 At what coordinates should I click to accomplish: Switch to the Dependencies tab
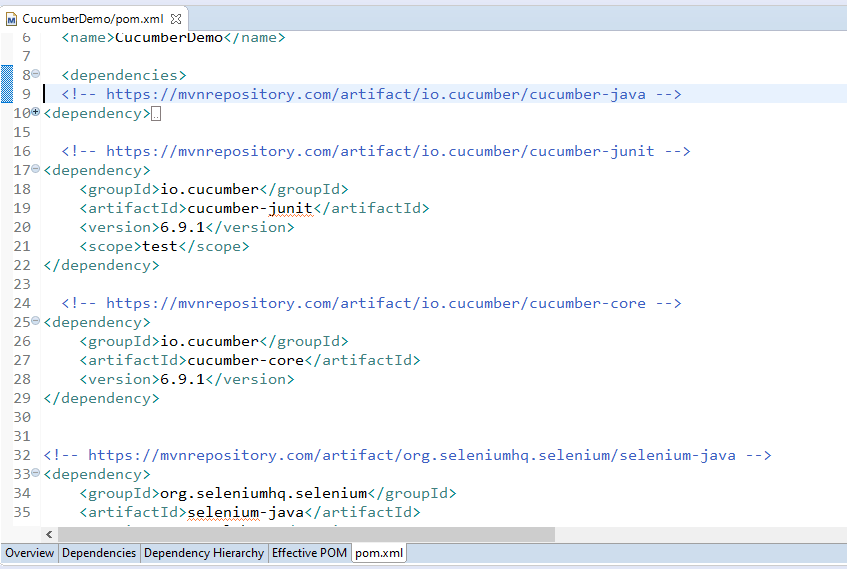tap(99, 553)
